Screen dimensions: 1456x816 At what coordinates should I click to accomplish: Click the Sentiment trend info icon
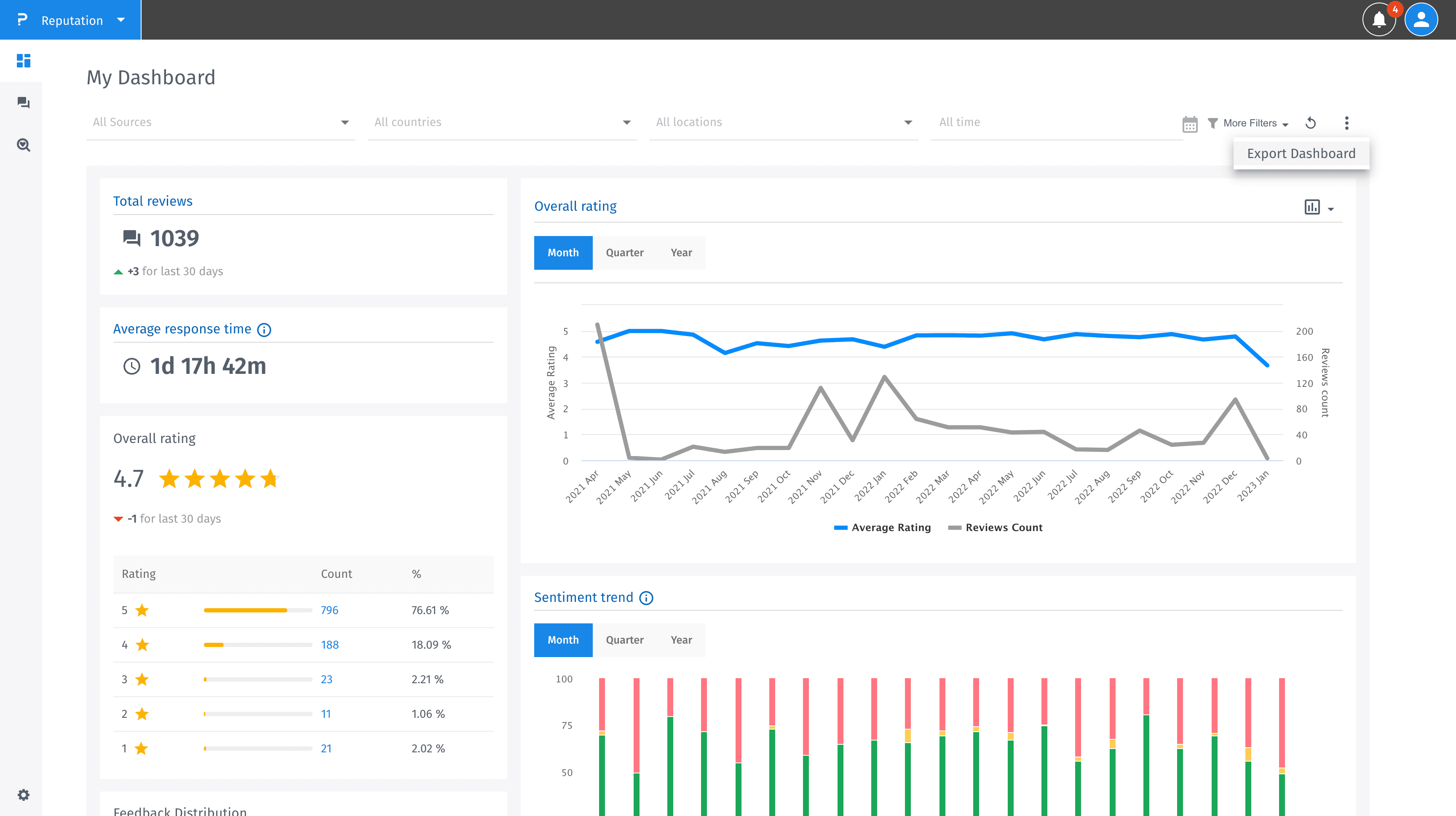click(646, 598)
